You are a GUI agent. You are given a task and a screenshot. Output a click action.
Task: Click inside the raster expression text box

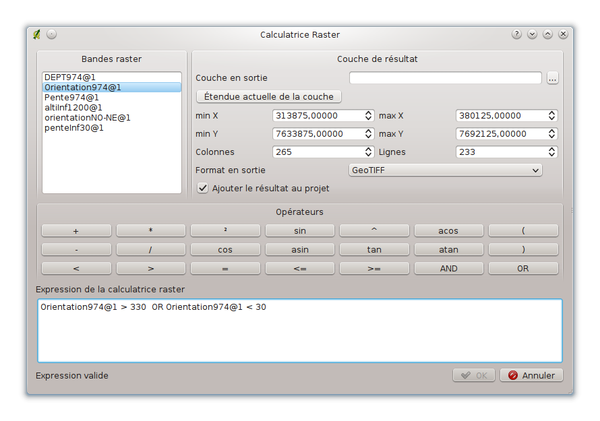pos(299,330)
